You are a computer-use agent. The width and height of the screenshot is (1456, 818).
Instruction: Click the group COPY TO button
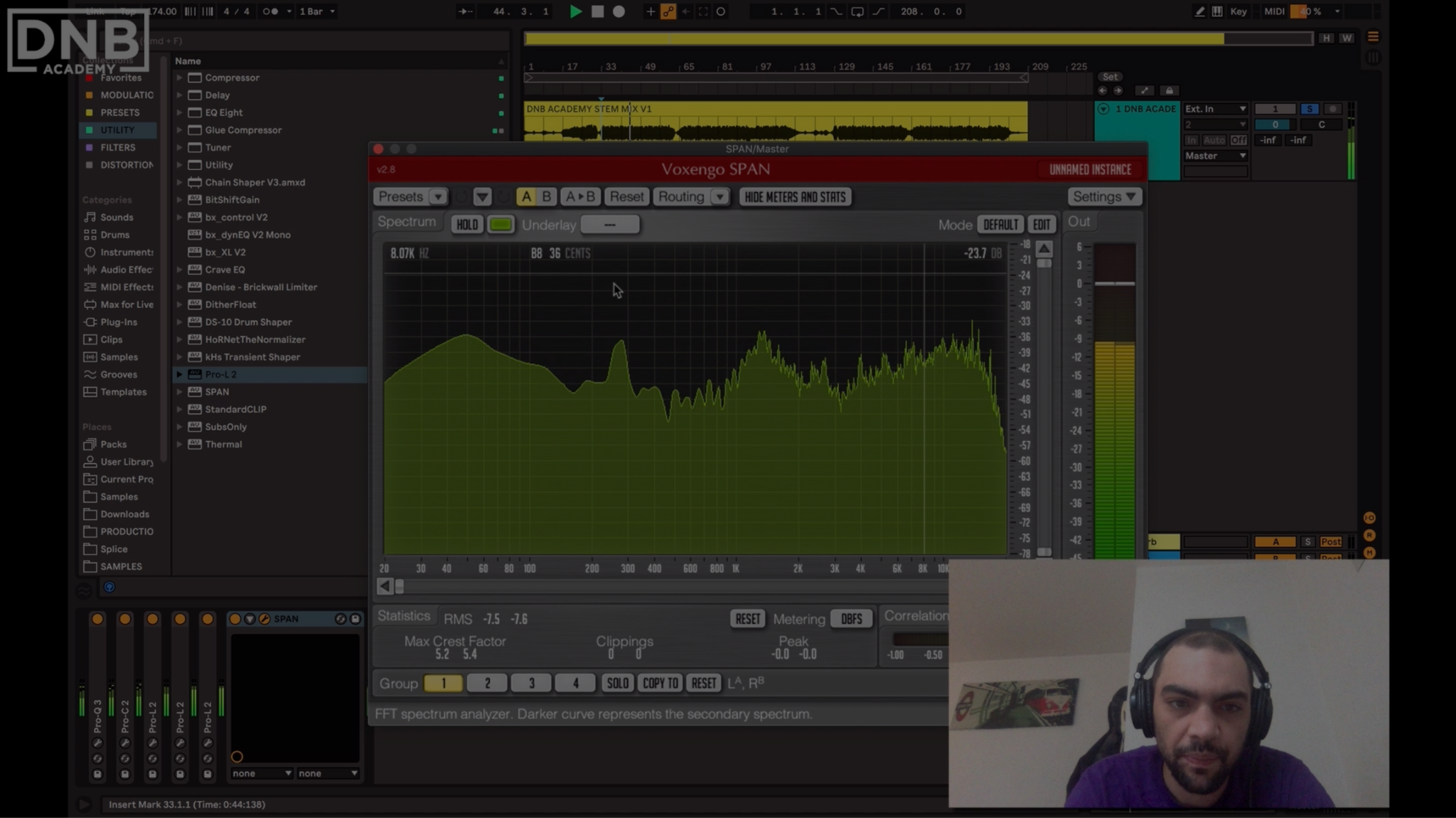[660, 684]
